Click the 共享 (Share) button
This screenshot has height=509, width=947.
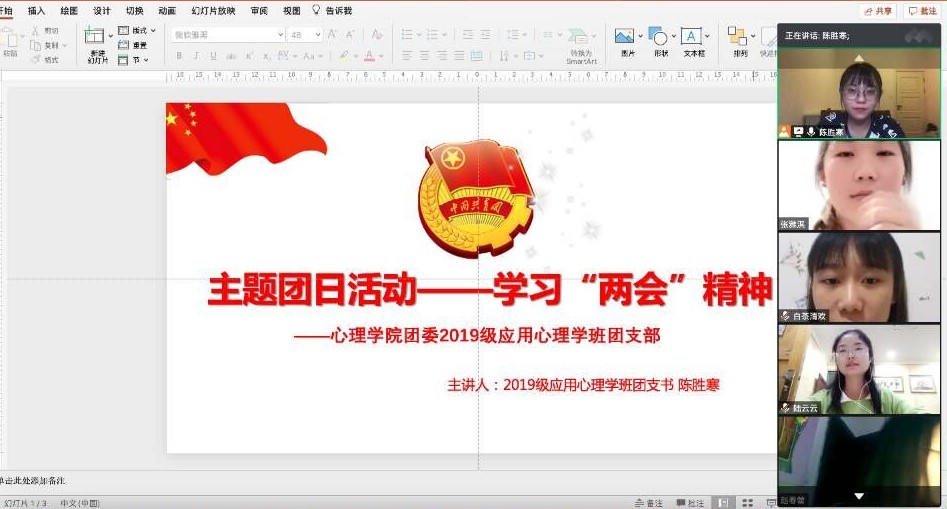point(878,11)
